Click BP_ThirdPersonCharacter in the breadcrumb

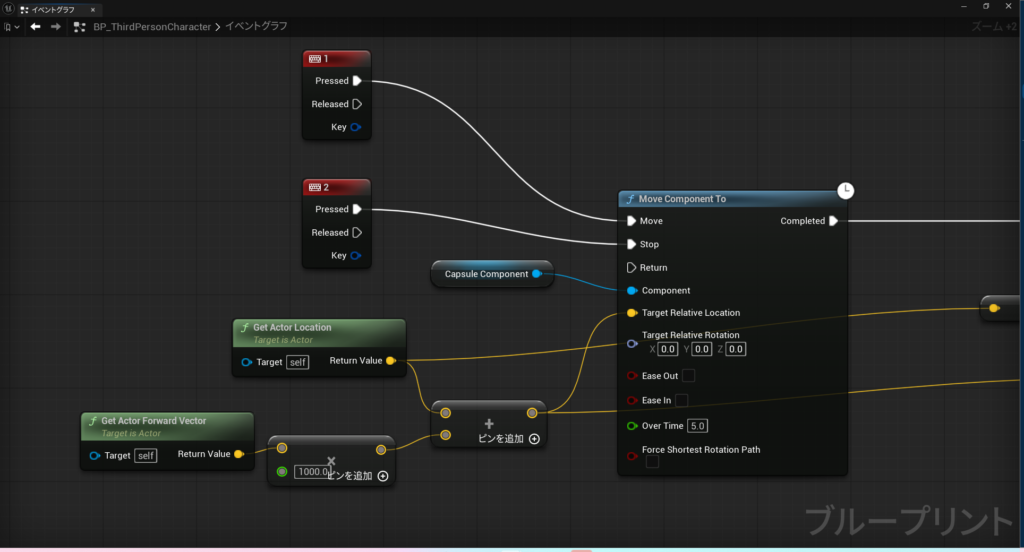coord(152,27)
